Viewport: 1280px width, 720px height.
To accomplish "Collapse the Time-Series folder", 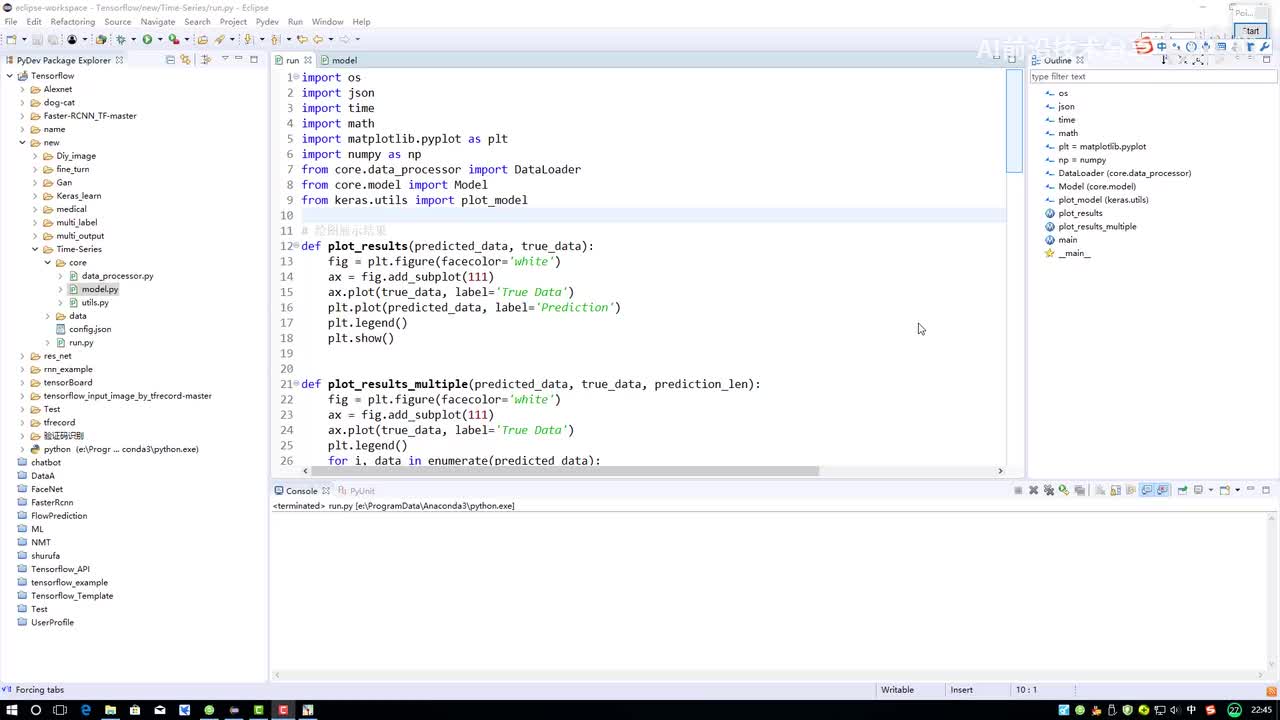I will (x=35, y=249).
